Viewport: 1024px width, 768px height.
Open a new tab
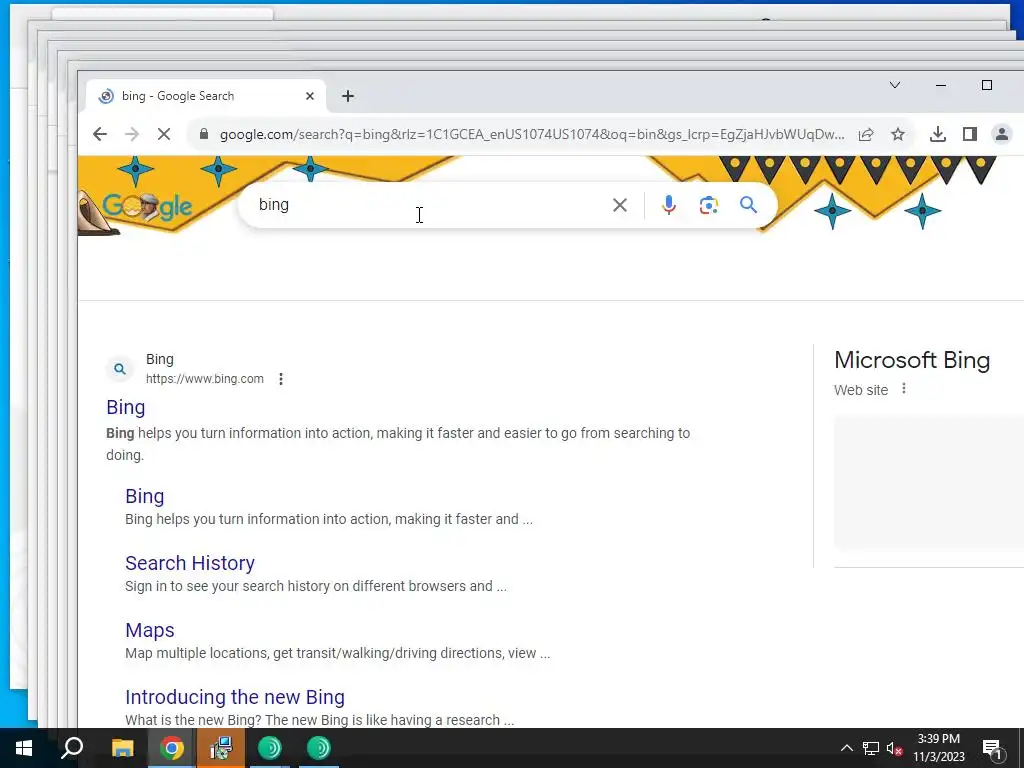click(x=347, y=97)
